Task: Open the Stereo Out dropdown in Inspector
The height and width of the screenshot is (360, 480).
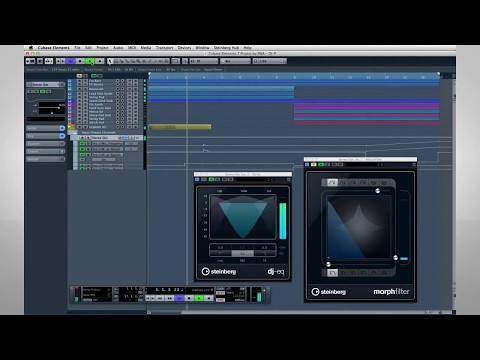Action: (45, 84)
